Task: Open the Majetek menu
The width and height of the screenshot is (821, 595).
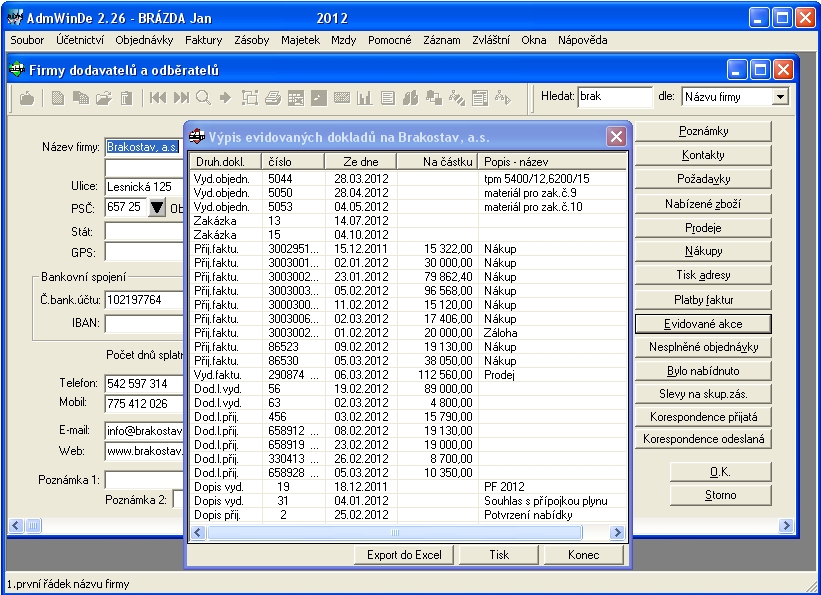Action: [300, 40]
